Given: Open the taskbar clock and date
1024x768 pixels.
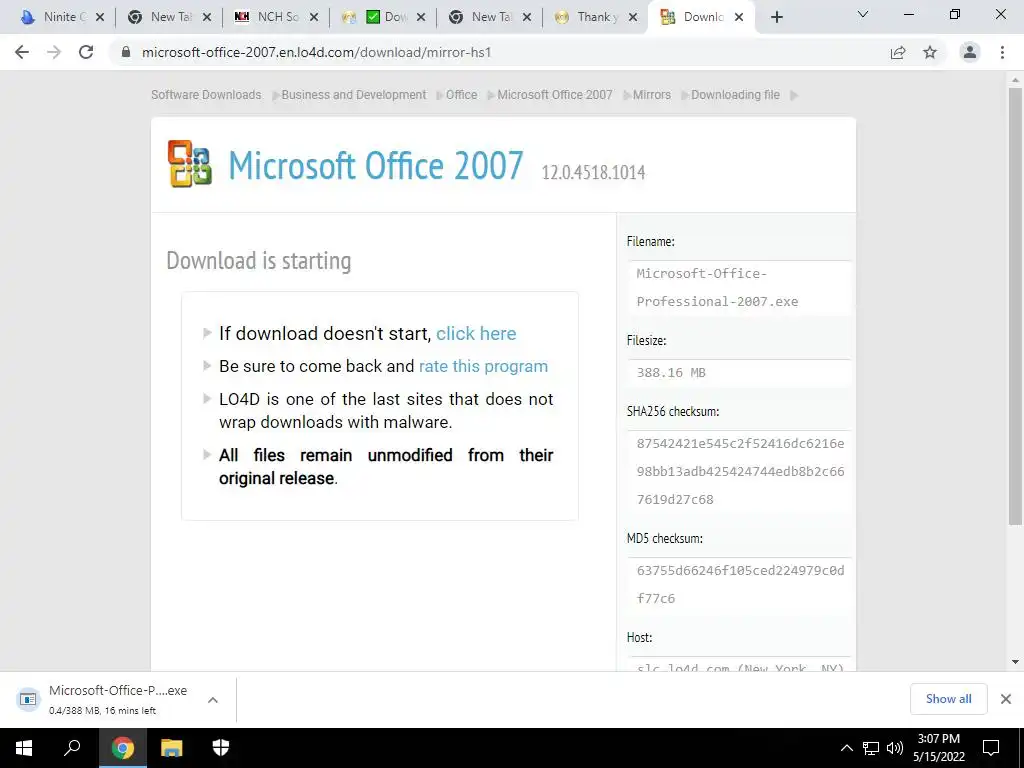Looking at the screenshot, I should (x=938, y=748).
